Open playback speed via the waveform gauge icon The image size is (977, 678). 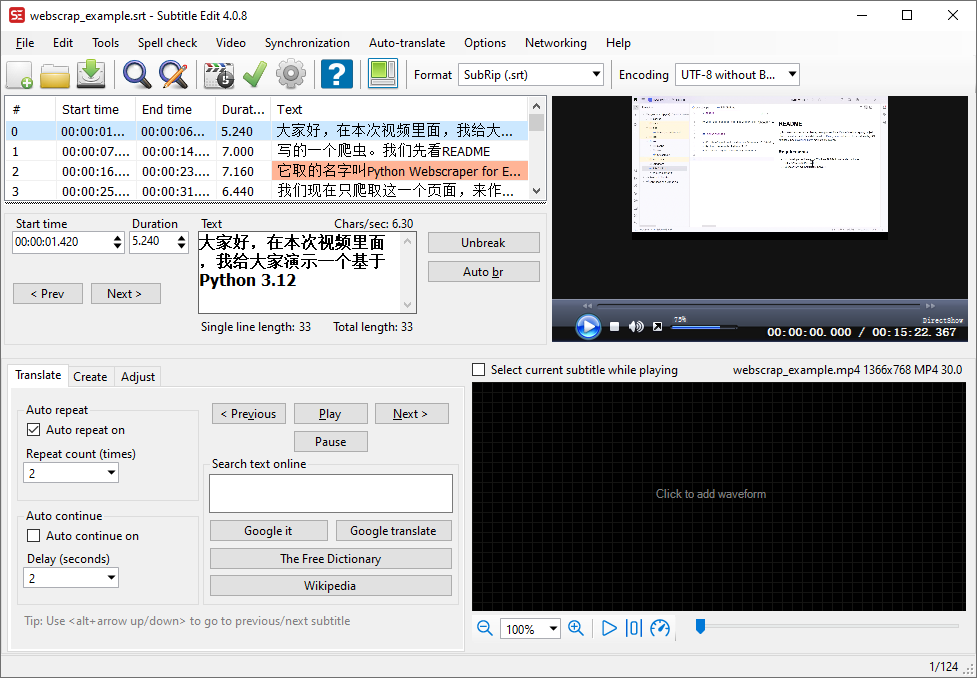[x=659, y=628]
